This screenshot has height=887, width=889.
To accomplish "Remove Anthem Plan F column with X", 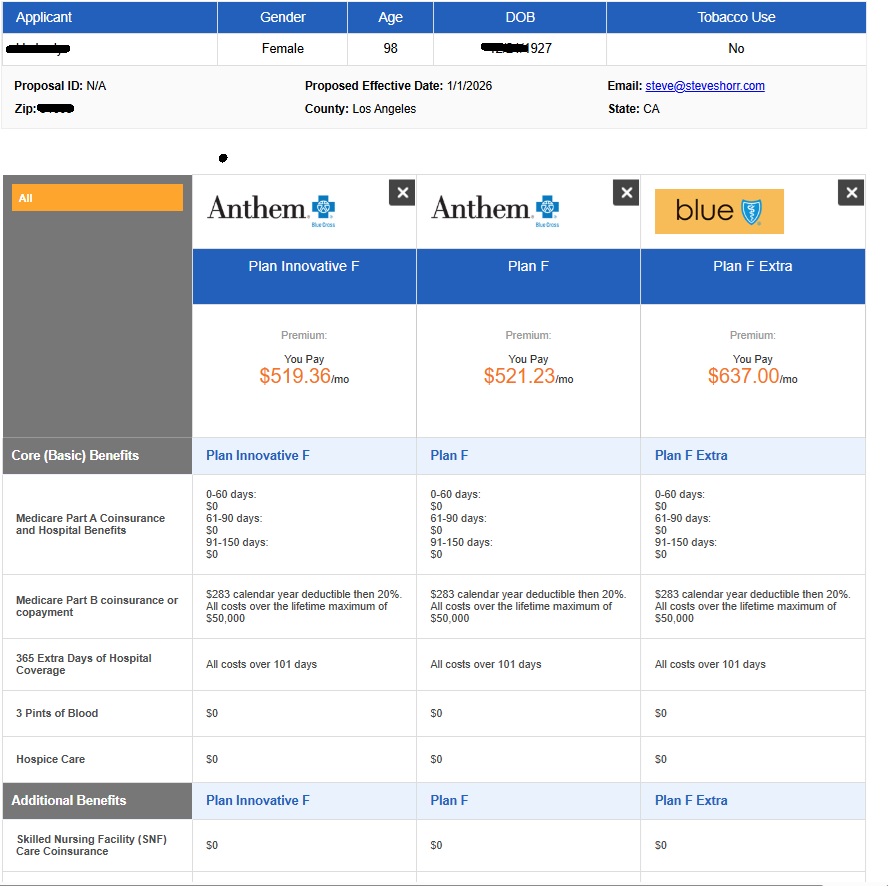I will coord(626,193).
